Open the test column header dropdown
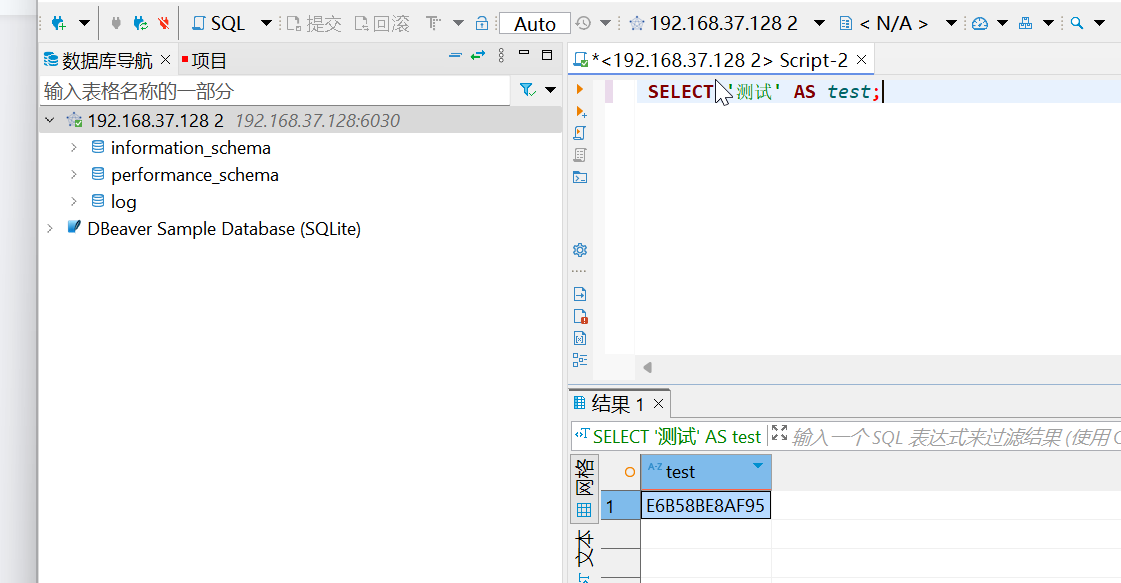 point(757,467)
